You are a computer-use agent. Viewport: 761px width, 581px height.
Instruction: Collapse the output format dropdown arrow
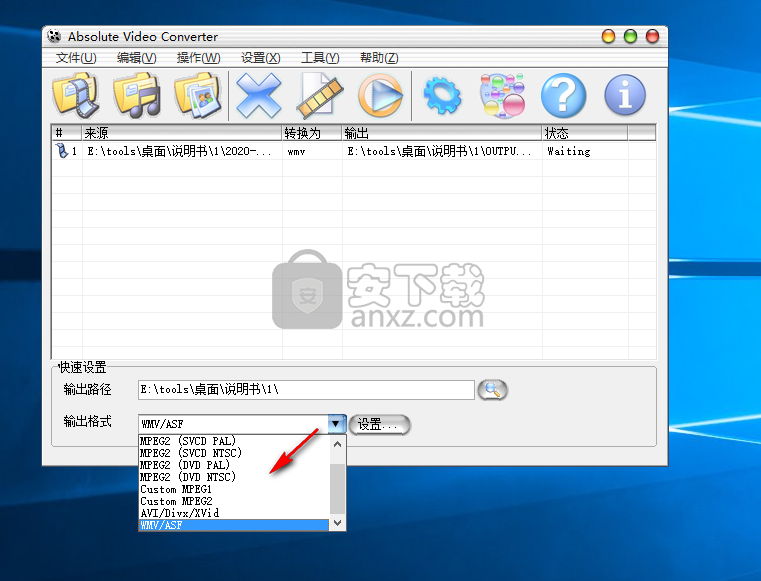point(336,424)
